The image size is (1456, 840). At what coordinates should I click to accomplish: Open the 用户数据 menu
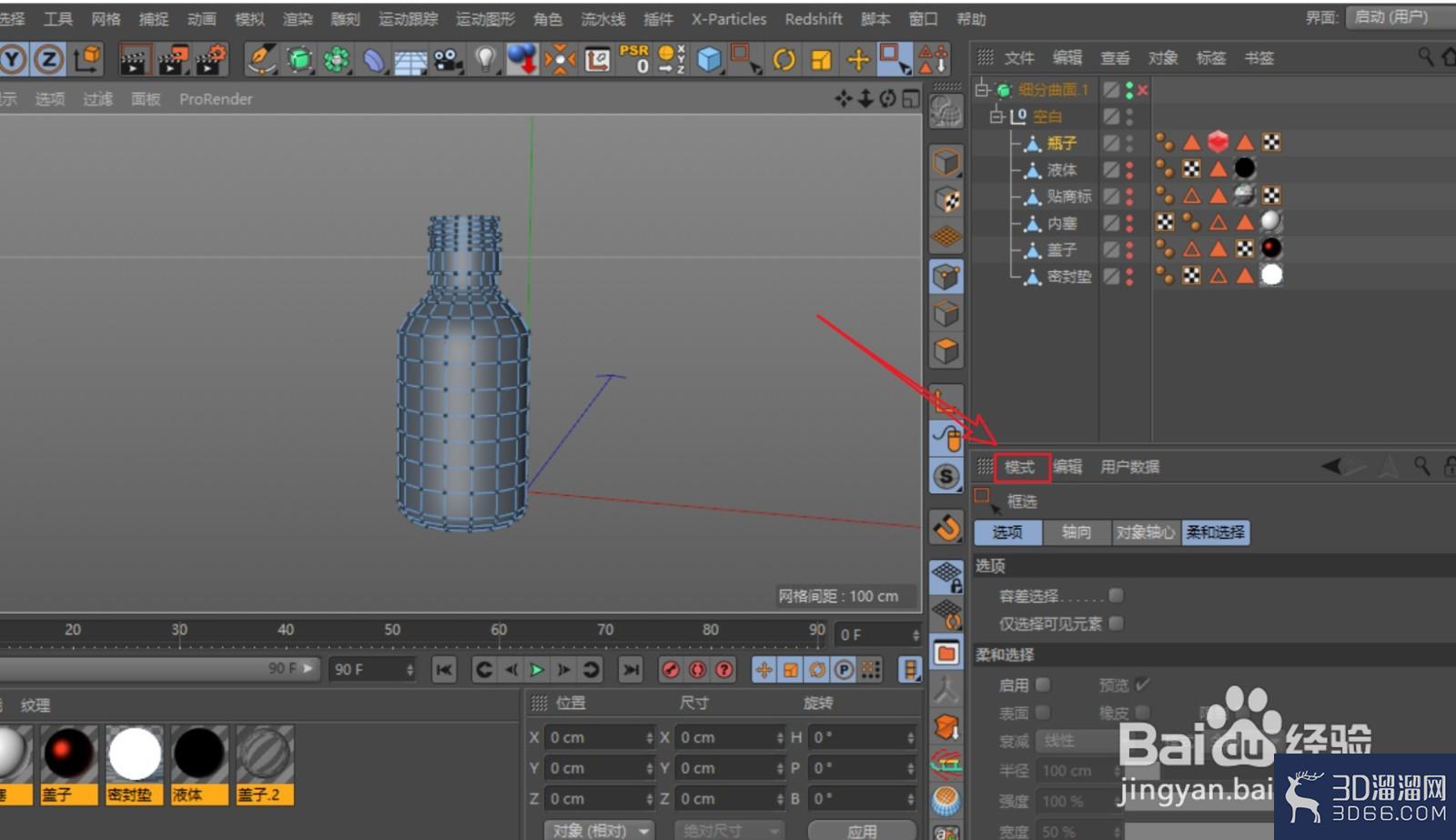[1129, 467]
